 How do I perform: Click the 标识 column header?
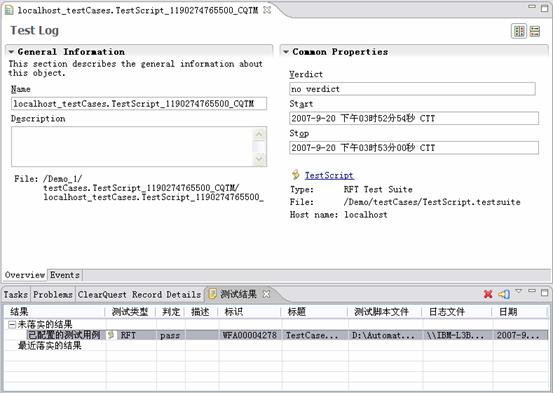pos(250,312)
